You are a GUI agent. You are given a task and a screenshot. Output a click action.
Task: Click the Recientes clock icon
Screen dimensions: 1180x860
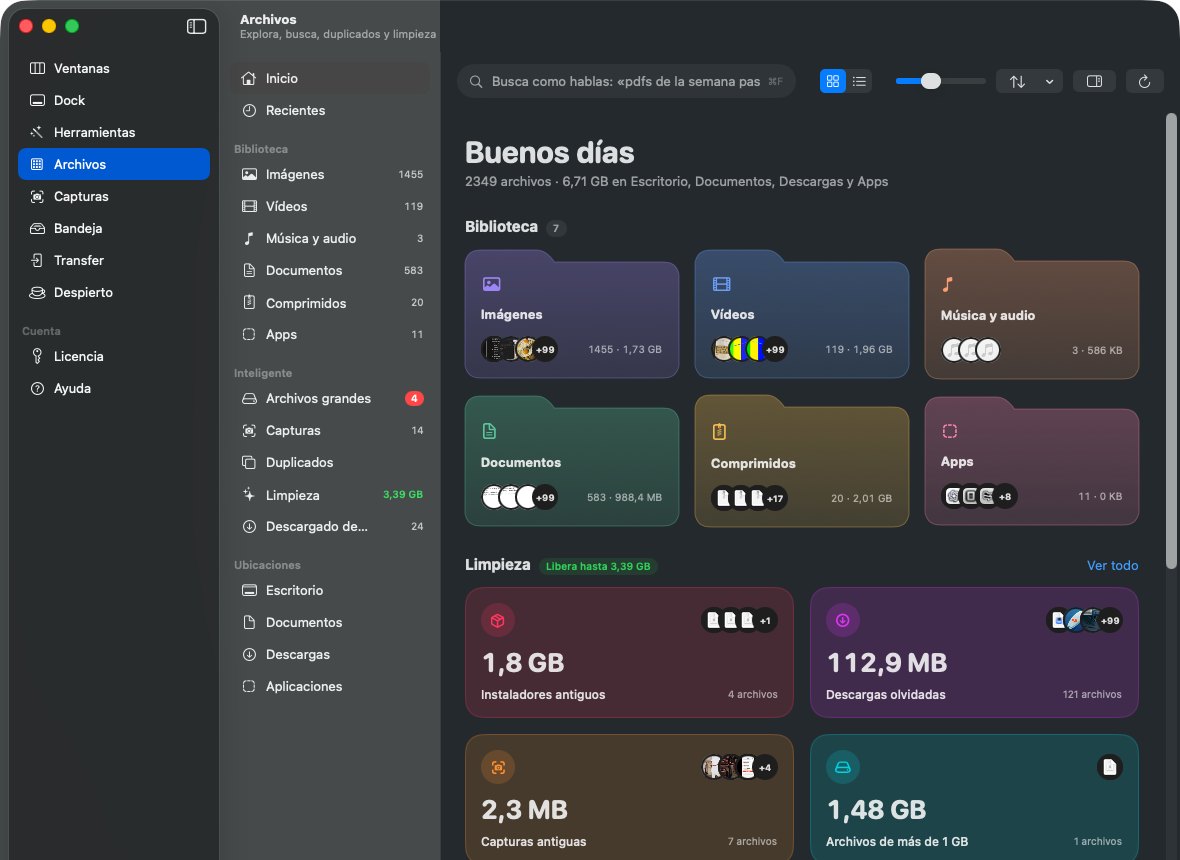[x=249, y=111]
